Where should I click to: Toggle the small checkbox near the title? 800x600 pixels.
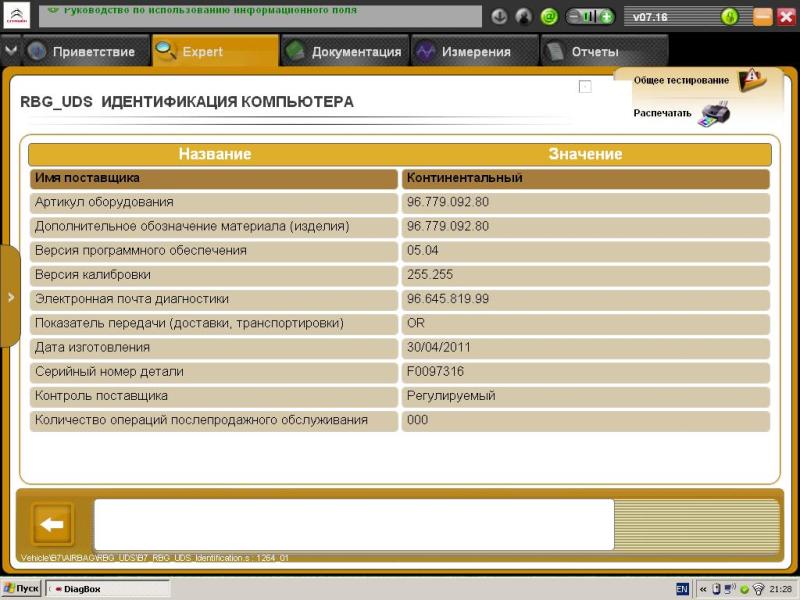click(585, 87)
